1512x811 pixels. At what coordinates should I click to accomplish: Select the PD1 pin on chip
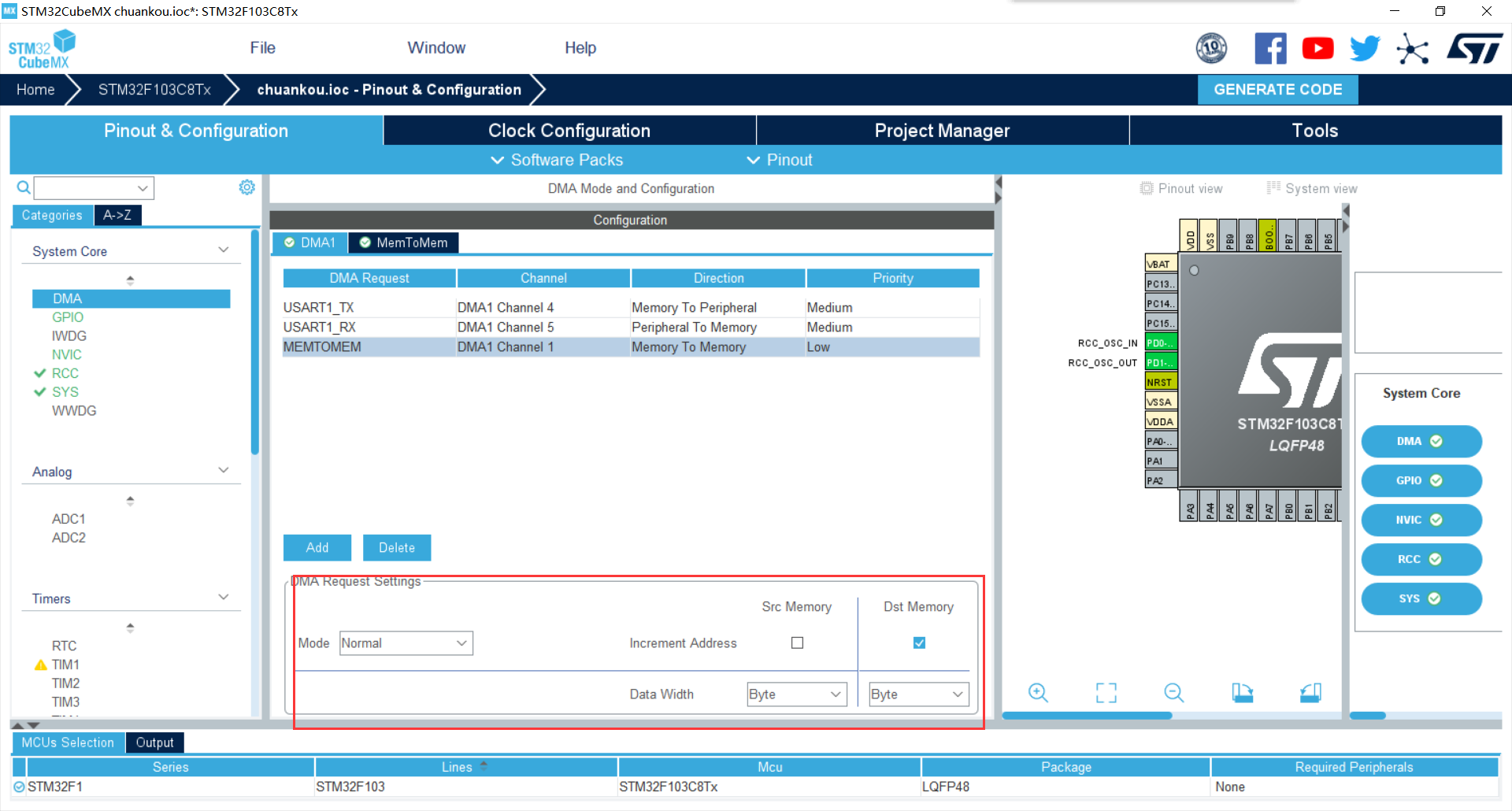(1161, 362)
